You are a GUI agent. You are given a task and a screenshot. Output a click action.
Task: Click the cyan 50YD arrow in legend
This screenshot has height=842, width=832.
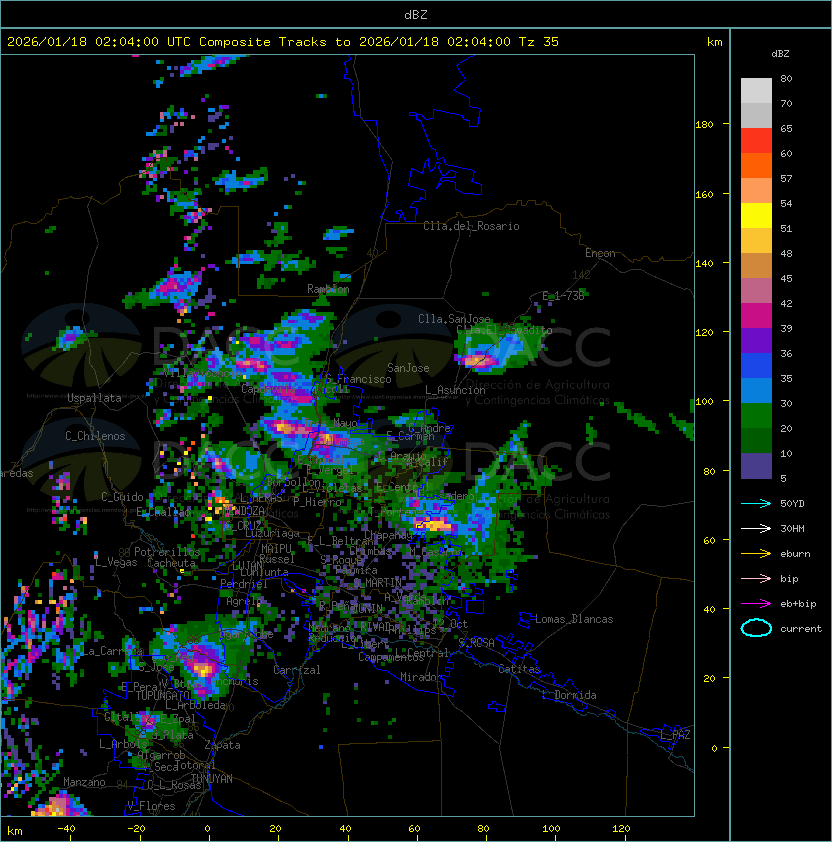click(756, 503)
